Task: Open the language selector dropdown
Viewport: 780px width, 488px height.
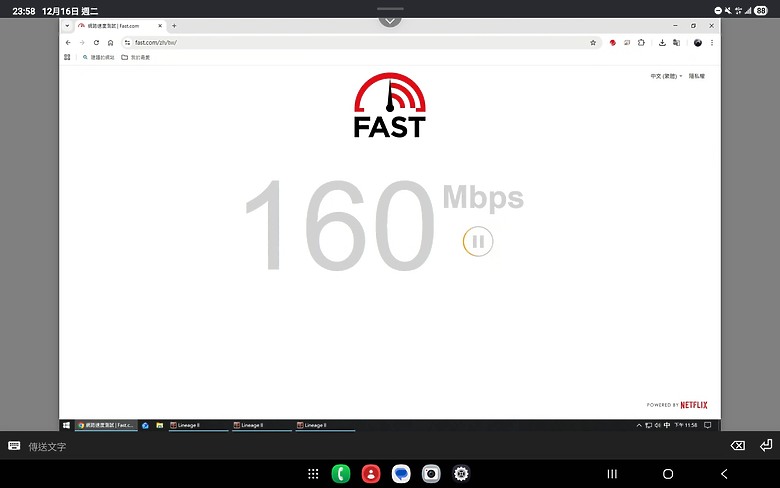Action: pyautogui.click(x=666, y=76)
